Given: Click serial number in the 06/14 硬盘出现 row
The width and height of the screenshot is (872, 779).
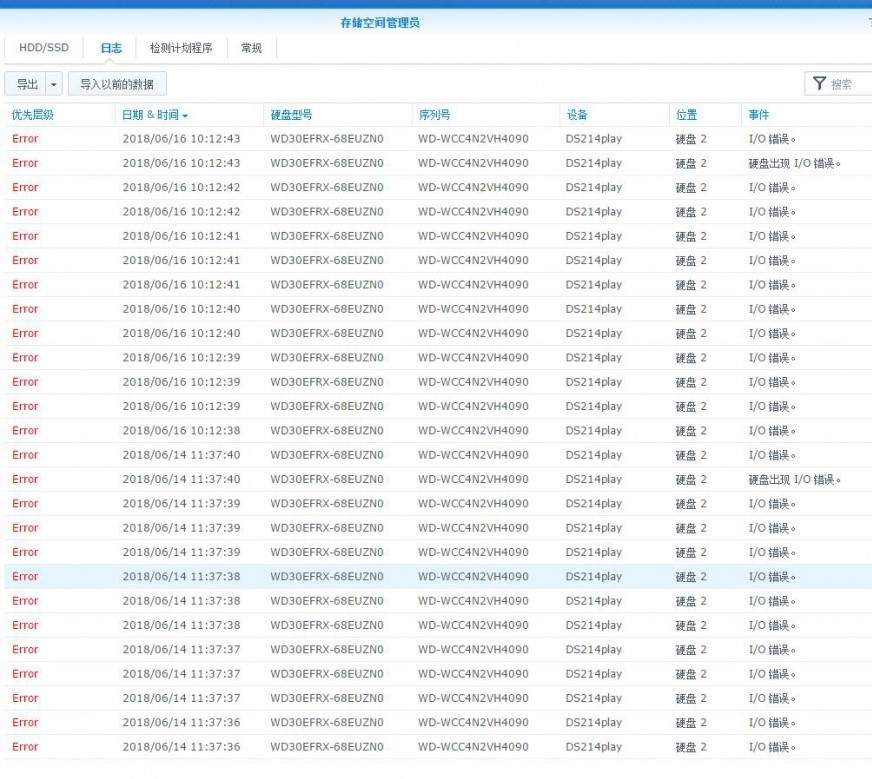Looking at the screenshot, I should coord(473,479).
